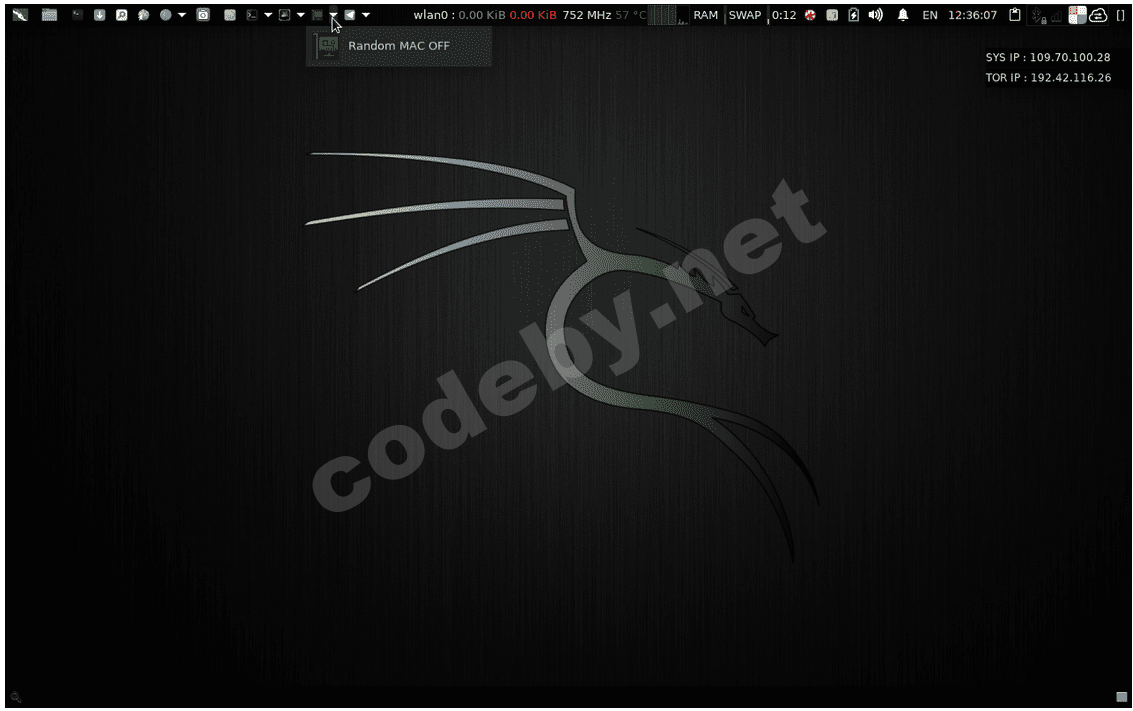Viewport: 1133px width, 711px height.
Task: Click the 752 MHz CPU frequency readout
Action: click(x=587, y=14)
